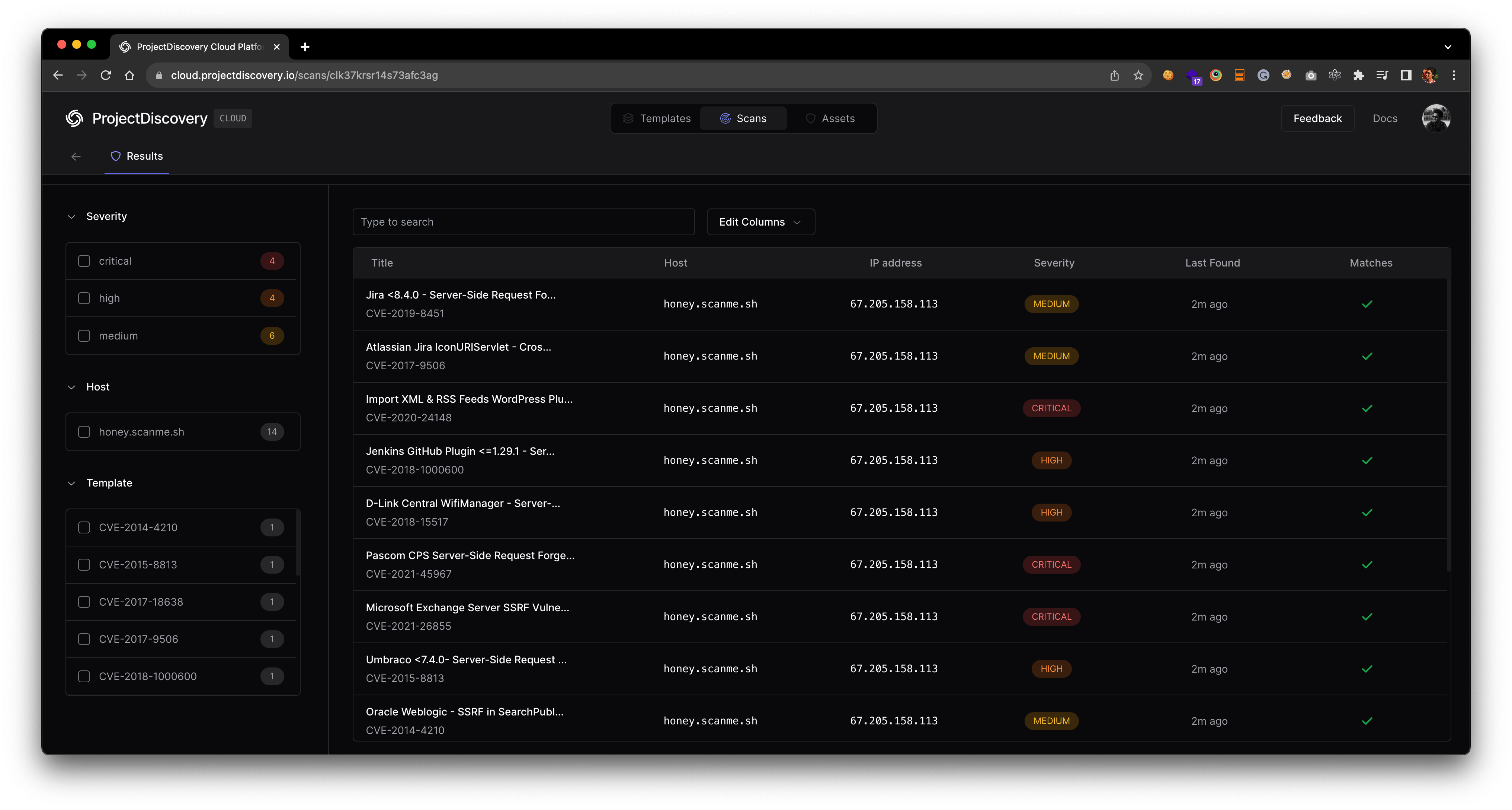Screen dimensions: 1512x810
Task: Click the CLOUD label next to logo
Action: (x=233, y=118)
